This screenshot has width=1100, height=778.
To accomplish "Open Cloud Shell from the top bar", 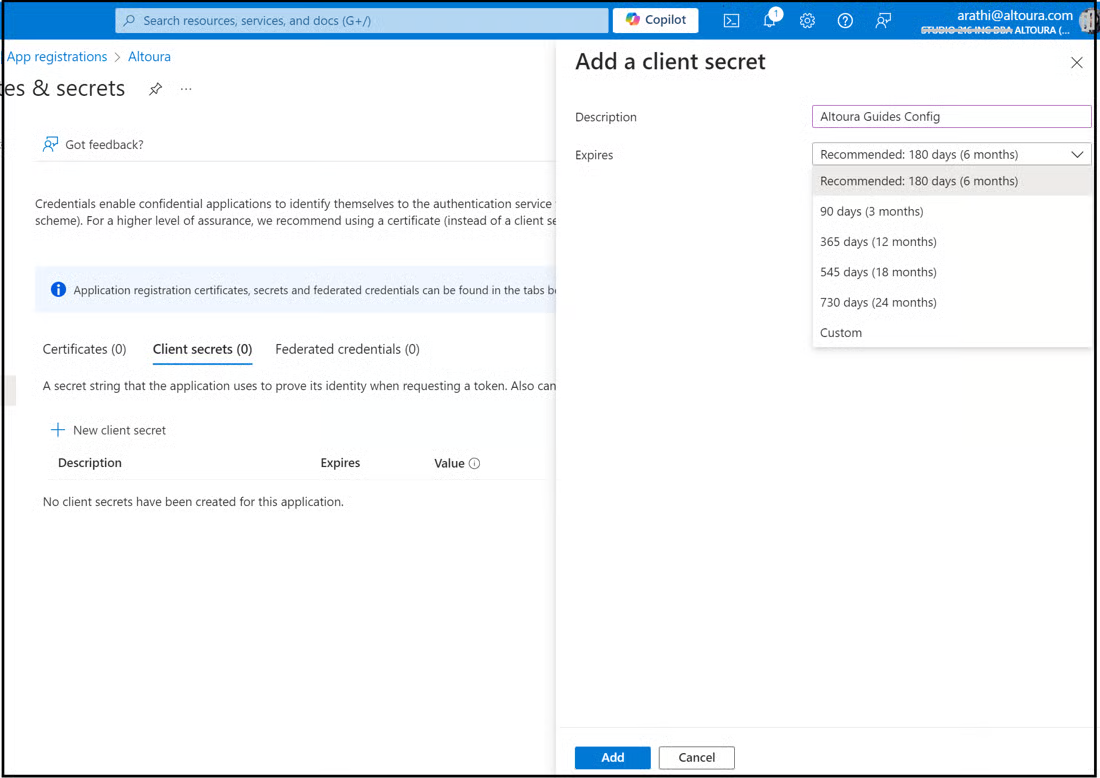I will [731, 21].
